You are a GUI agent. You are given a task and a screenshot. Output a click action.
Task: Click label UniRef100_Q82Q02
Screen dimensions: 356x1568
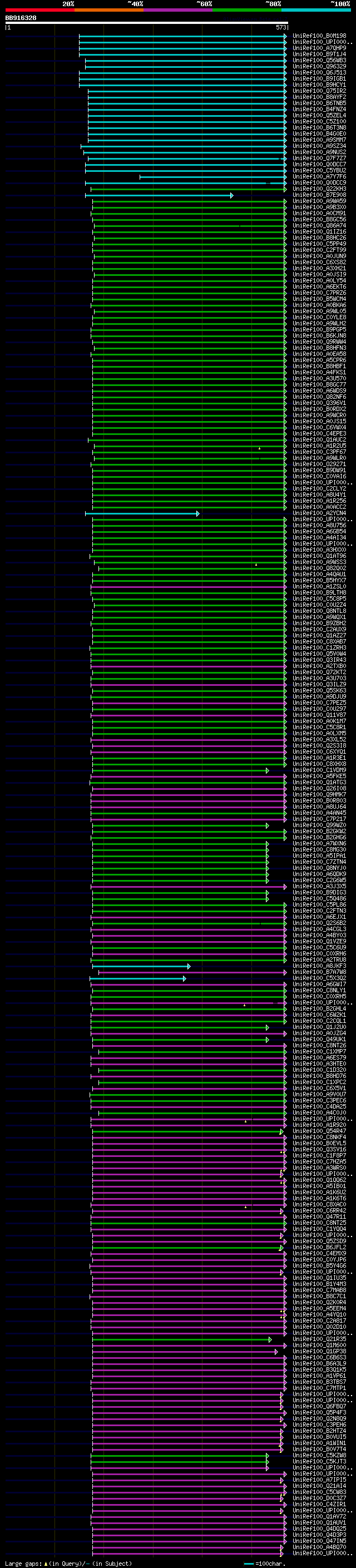point(319,568)
